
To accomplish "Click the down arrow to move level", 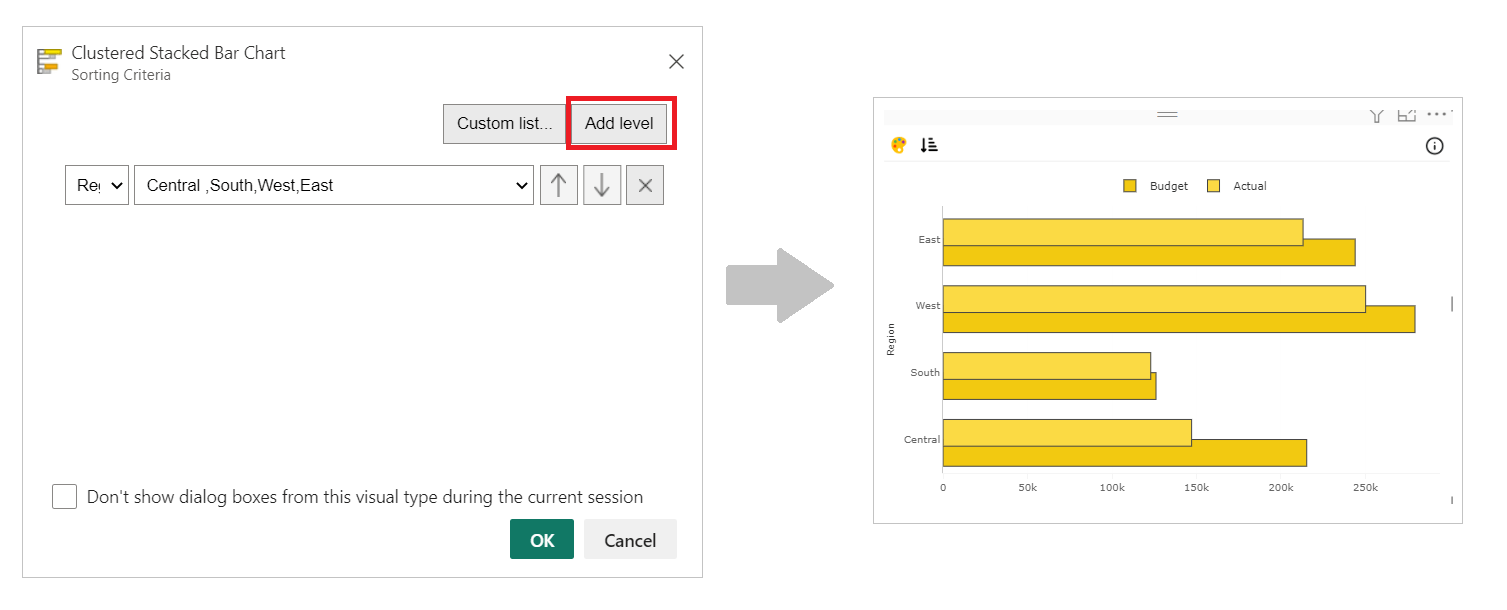I will point(602,185).
